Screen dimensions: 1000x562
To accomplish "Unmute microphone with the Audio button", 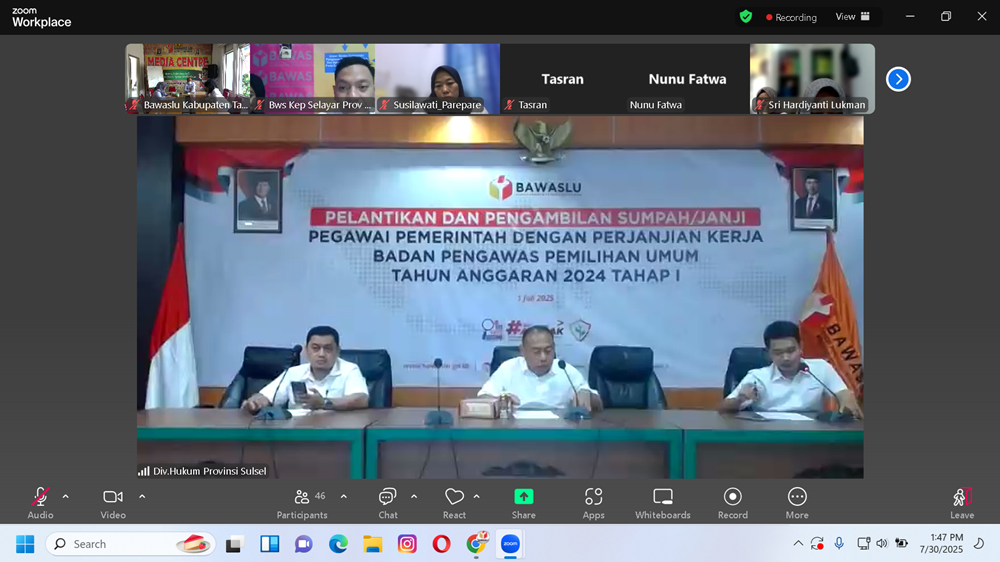I will pos(40,503).
